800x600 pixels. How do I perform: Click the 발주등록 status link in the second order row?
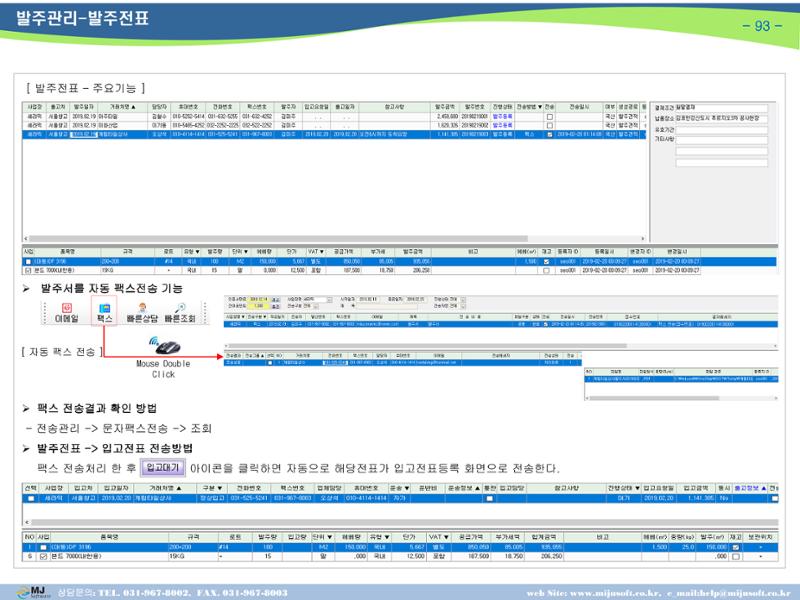[502, 125]
